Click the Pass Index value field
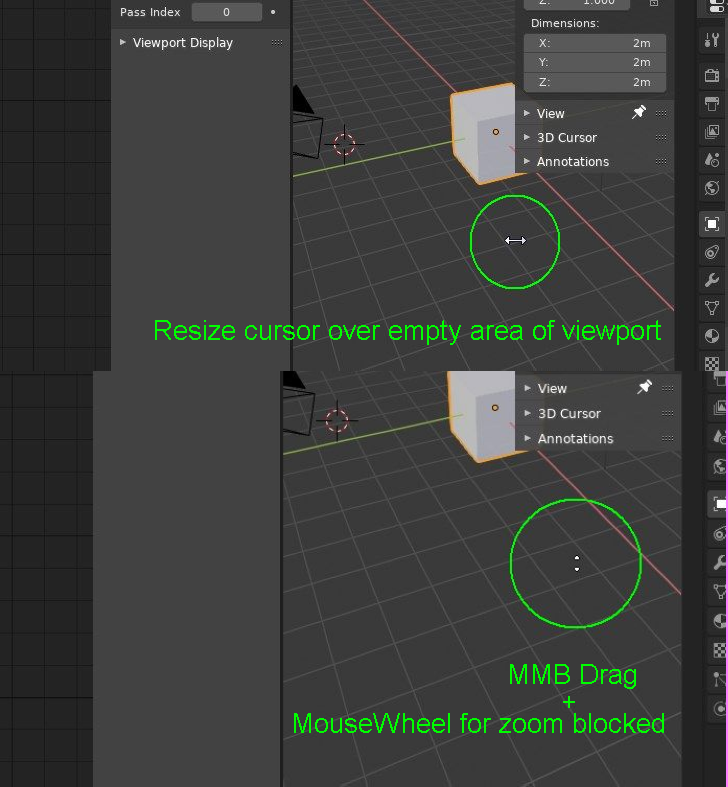 click(x=226, y=12)
